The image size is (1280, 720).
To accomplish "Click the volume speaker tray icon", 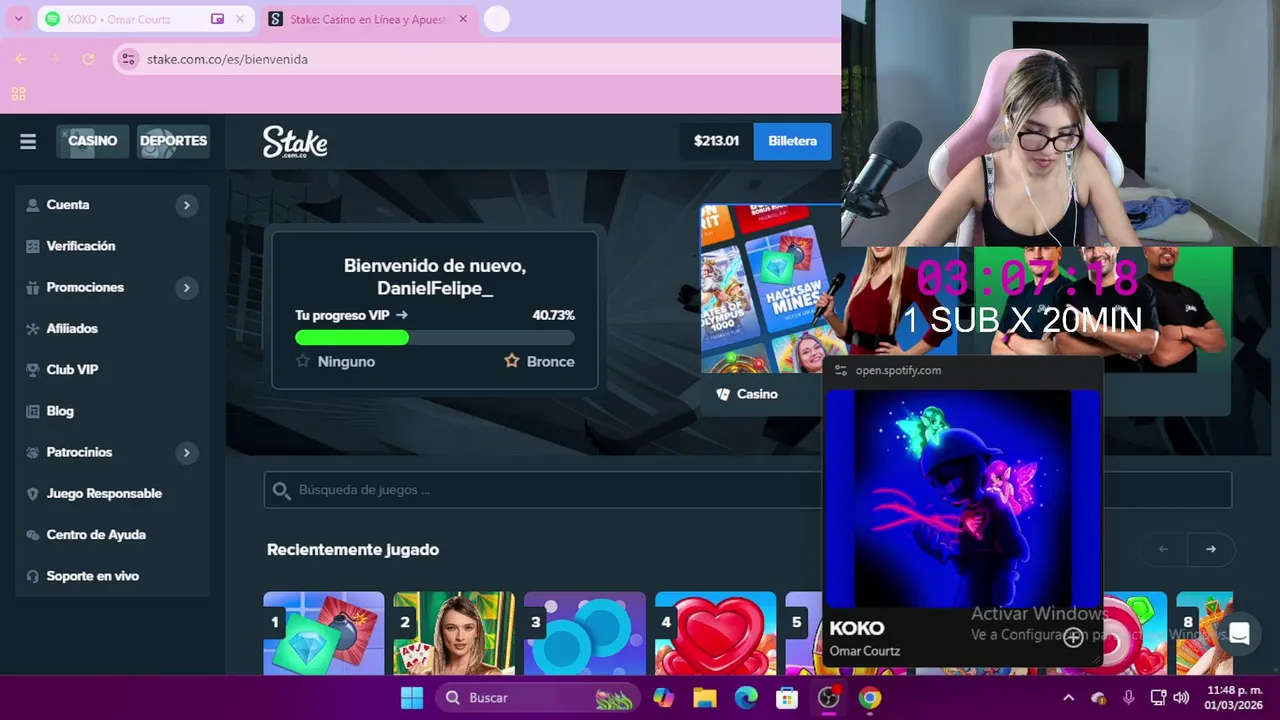I will point(1181,698).
